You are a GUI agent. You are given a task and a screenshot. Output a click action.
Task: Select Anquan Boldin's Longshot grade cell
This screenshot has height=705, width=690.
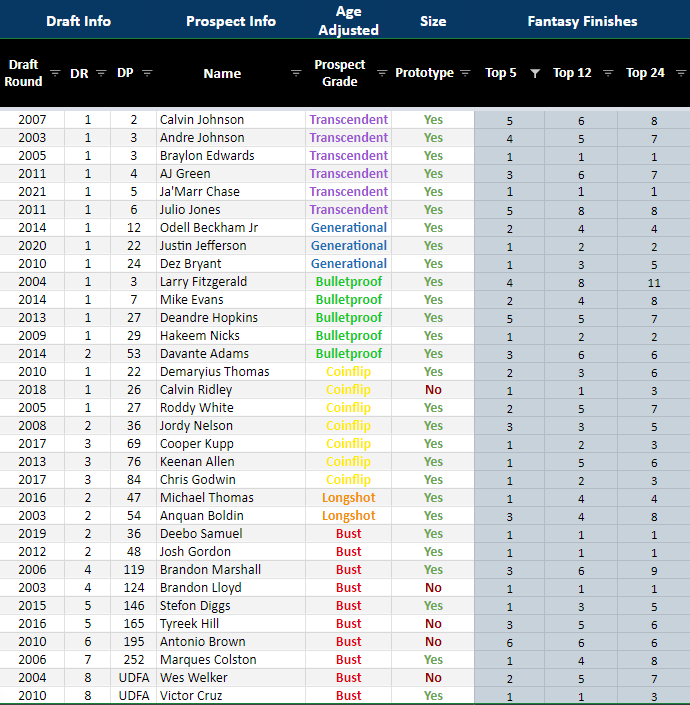tap(348, 515)
